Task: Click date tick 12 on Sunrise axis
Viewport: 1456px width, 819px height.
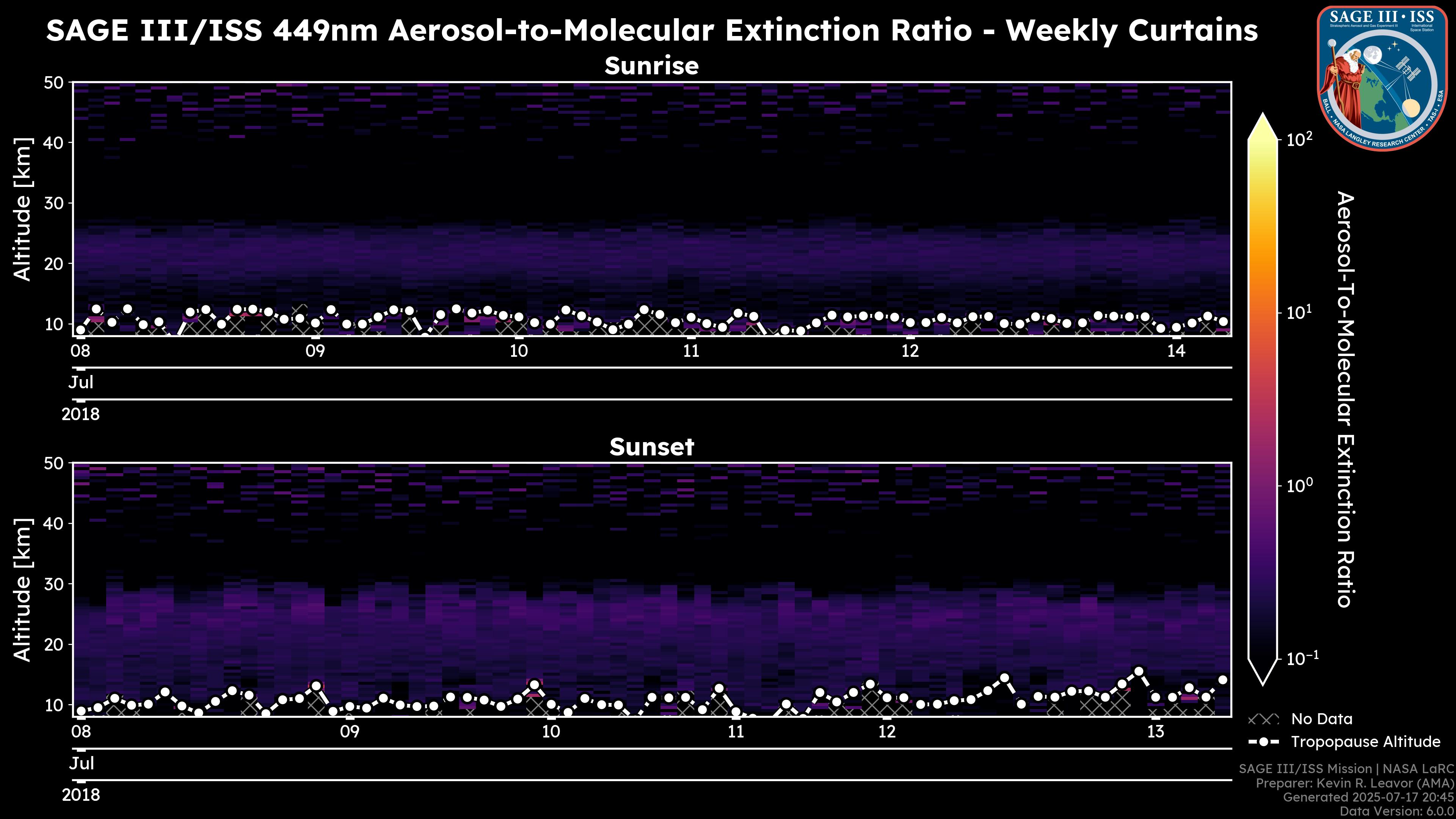Action: tap(910, 351)
